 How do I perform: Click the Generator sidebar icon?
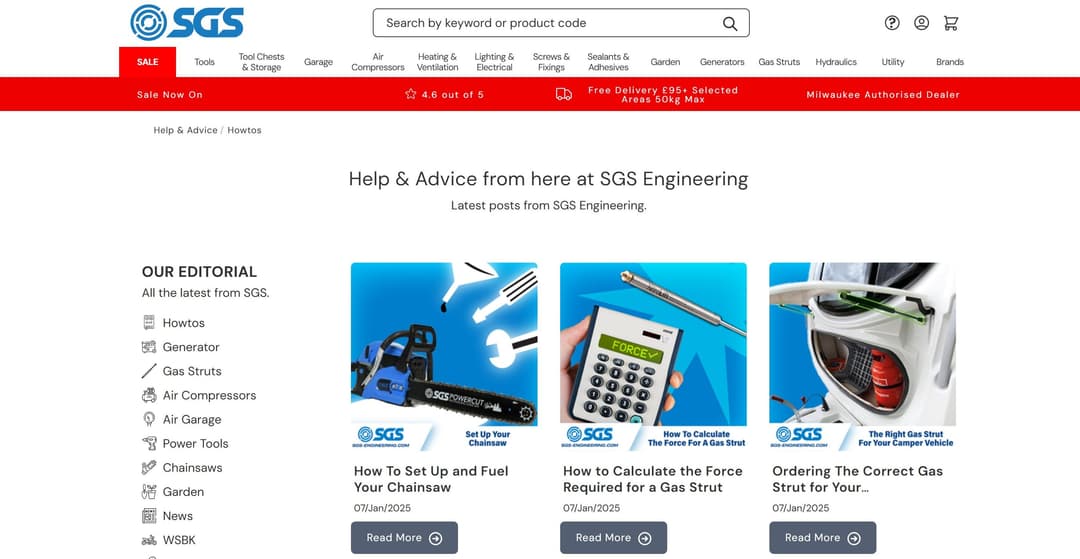pos(149,347)
